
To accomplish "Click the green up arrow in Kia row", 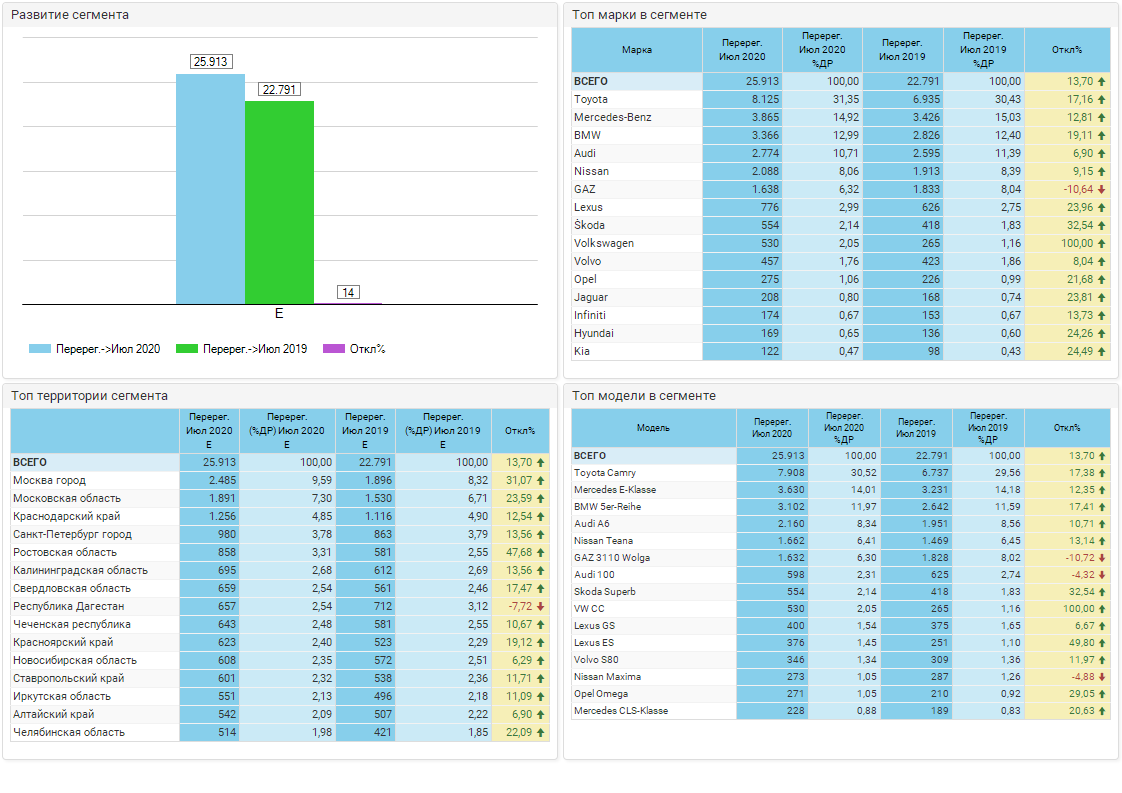I will (x=1101, y=351).
